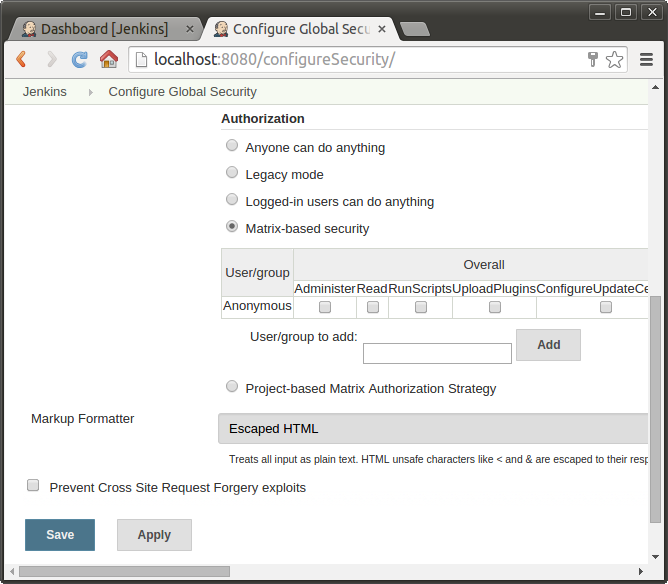Image resolution: width=668 pixels, height=584 pixels.
Task: Reload the page with refresh icon
Action: (x=80, y=59)
